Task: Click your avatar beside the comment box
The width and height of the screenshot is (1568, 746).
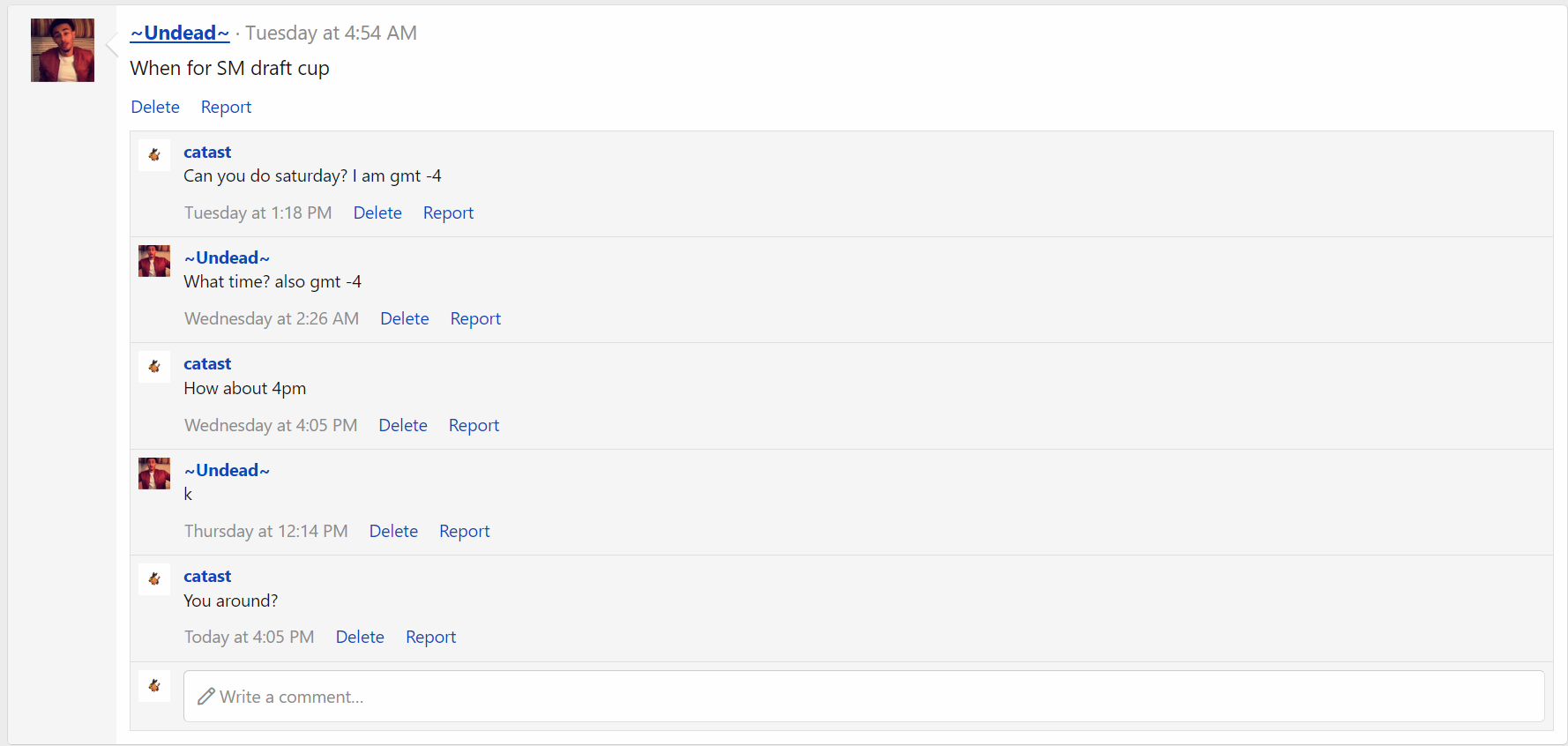Action: click(x=154, y=686)
